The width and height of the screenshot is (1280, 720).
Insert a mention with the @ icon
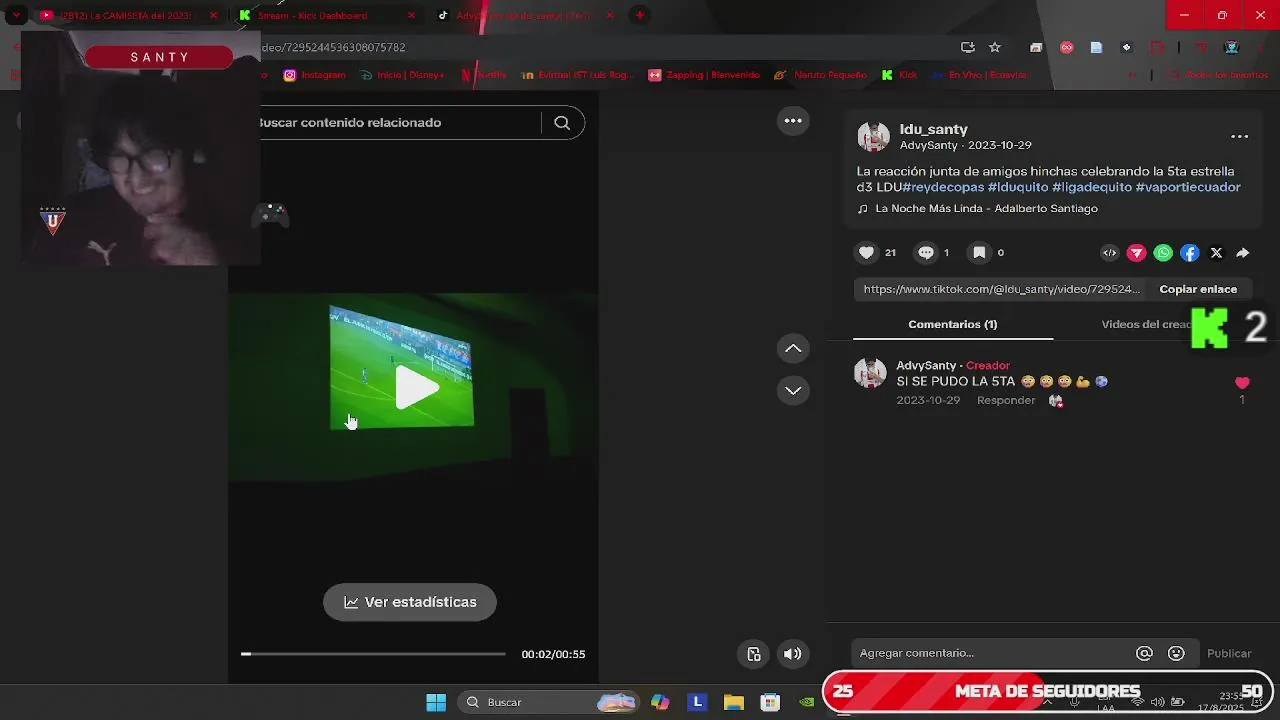point(1144,653)
